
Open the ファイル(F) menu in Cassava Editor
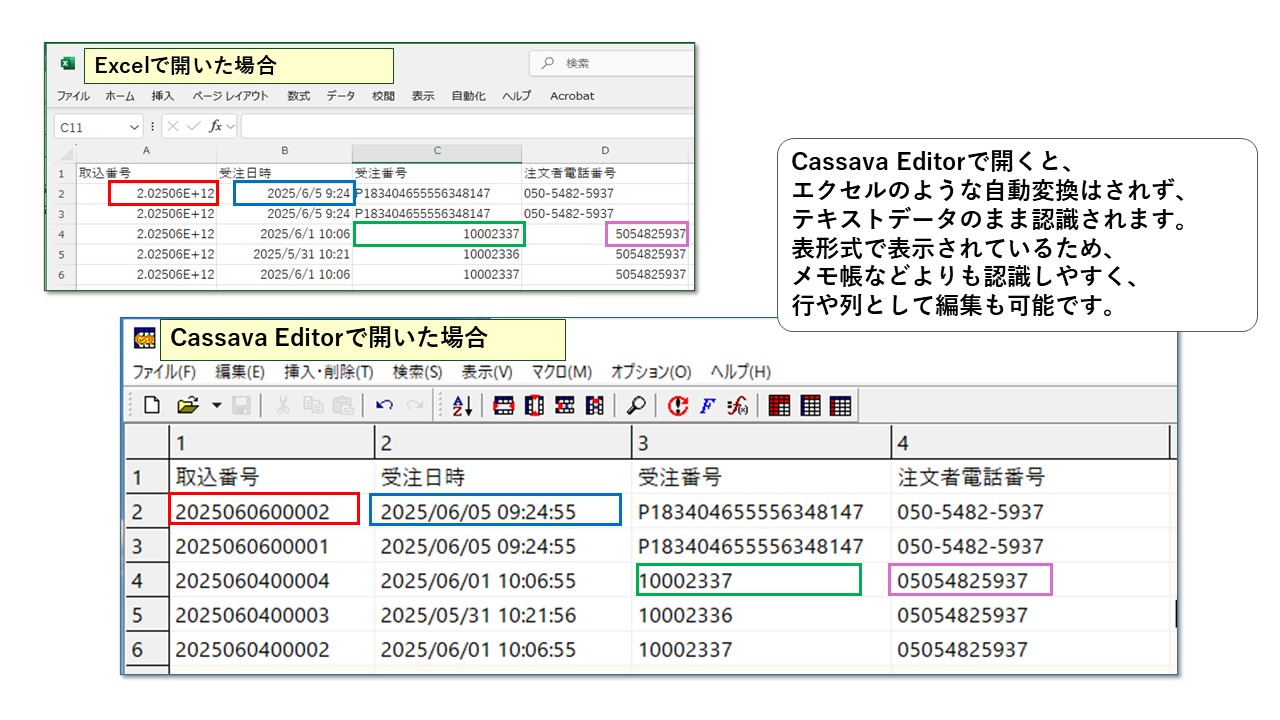(x=164, y=372)
